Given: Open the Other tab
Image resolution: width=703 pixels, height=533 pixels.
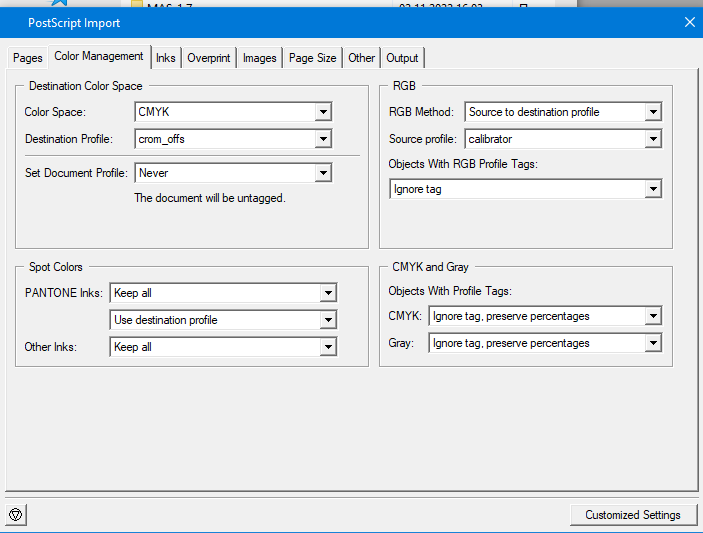Looking at the screenshot, I should pyautogui.click(x=362, y=58).
